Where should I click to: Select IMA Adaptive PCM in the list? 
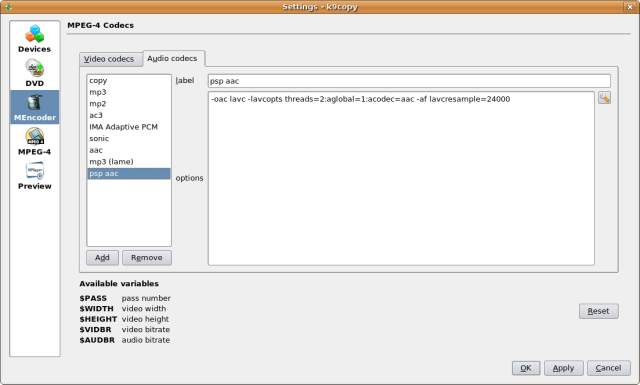[129, 127]
